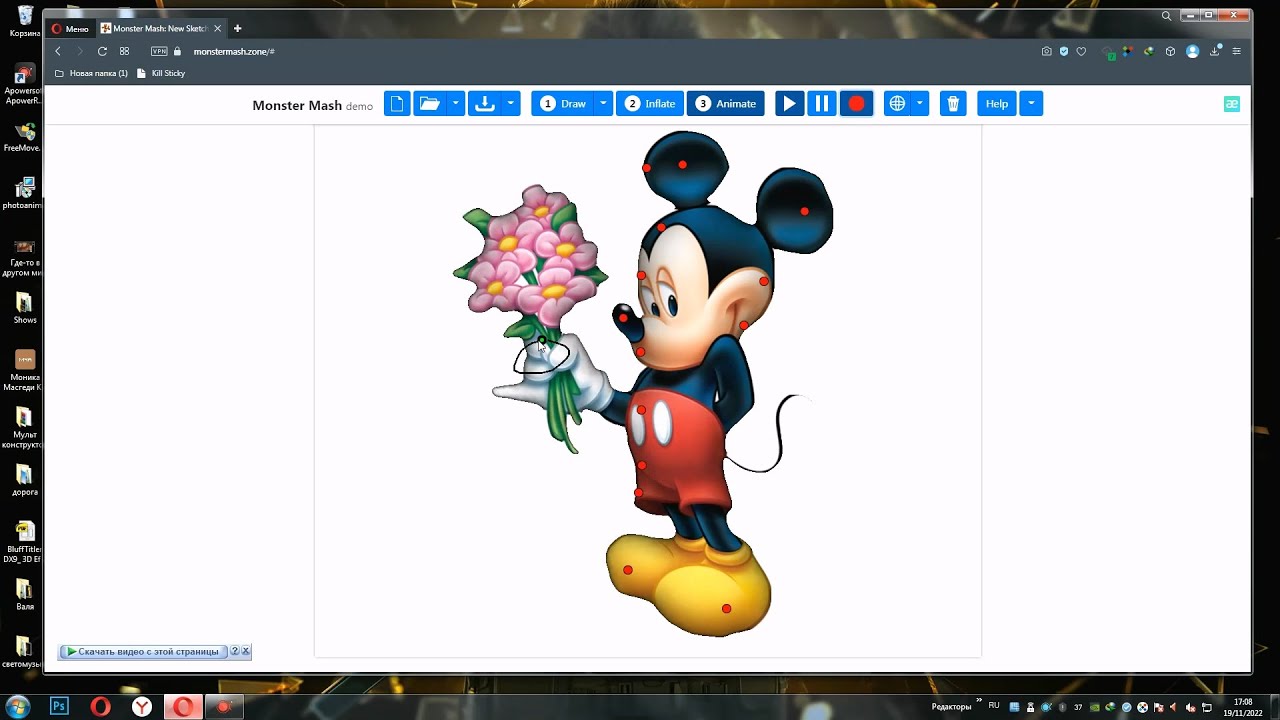Go back with the browser back arrow
Image resolution: width=1280 pixels, height=720 pixels.
[x=58, y=51]
